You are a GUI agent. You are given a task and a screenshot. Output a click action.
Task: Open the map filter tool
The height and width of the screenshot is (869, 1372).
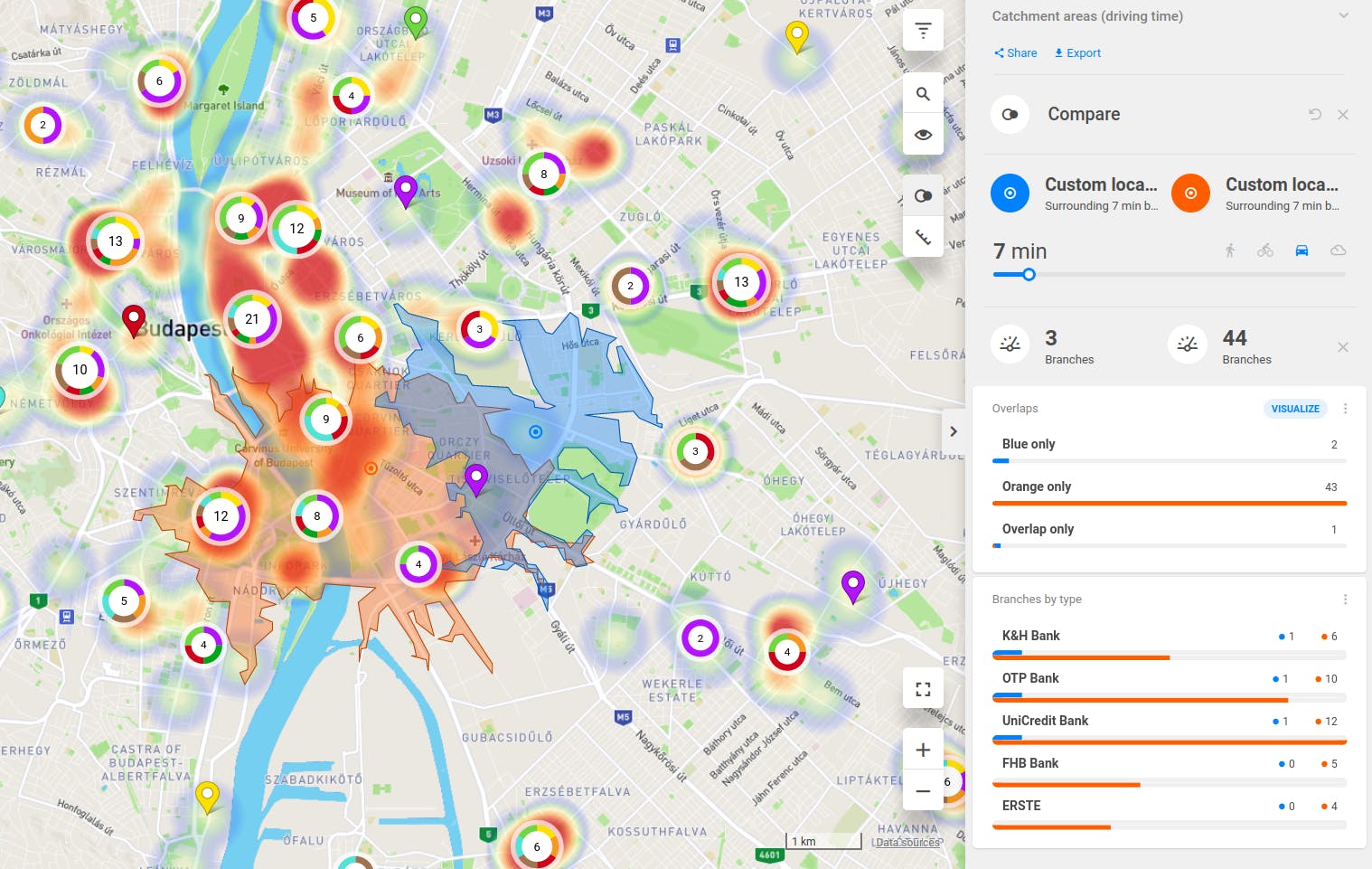(923, 30)
